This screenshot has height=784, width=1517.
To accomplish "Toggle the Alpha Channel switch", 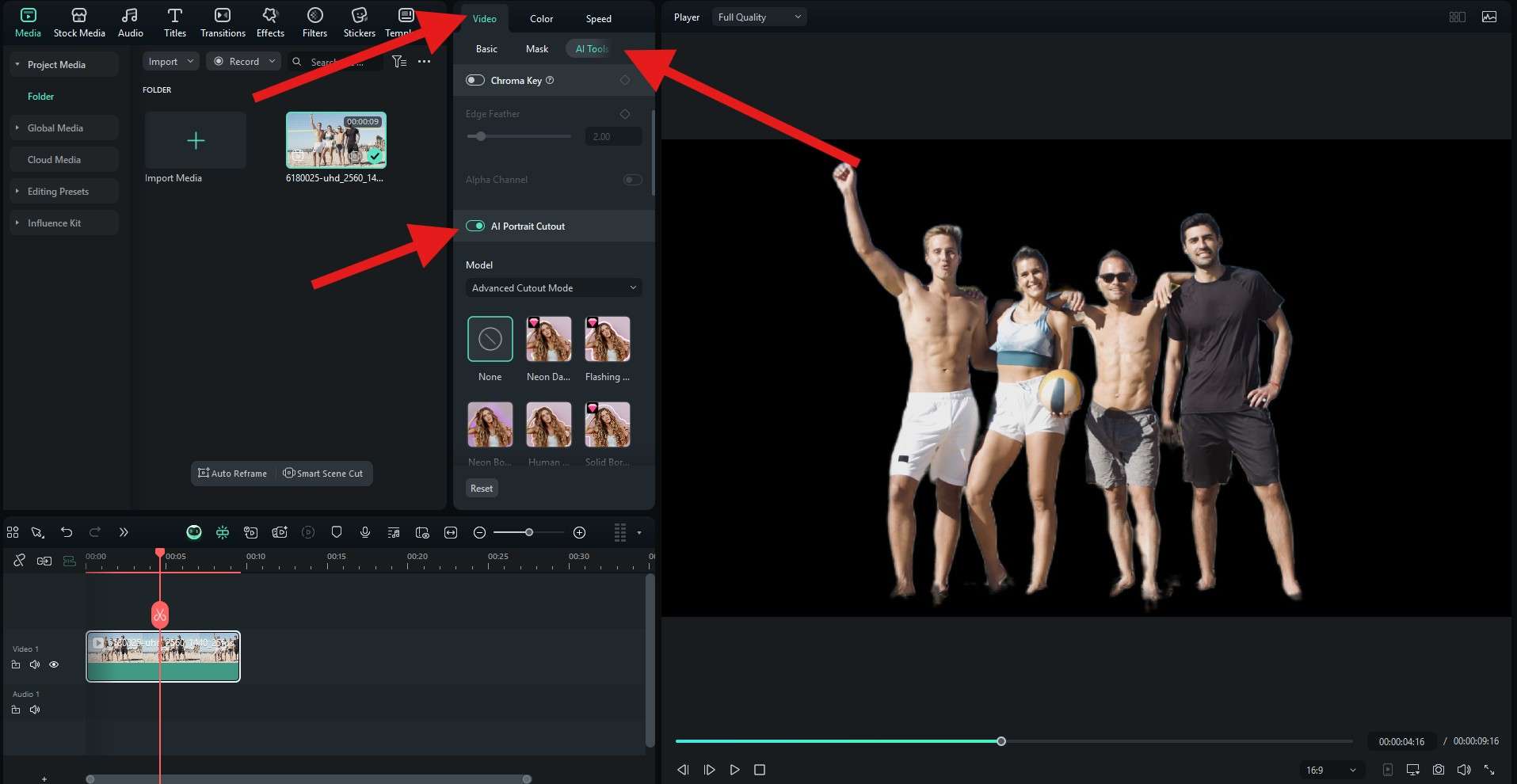I will [633, 180].
